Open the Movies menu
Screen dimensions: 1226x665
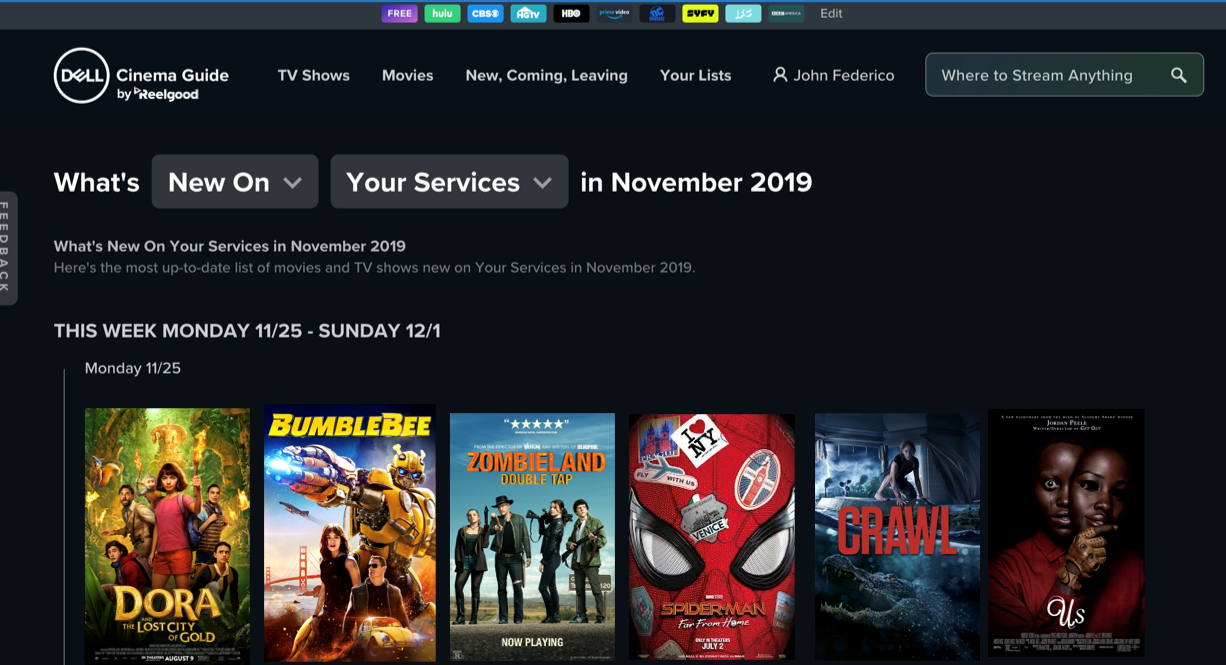pyautogui.click(x=408, y=75)
